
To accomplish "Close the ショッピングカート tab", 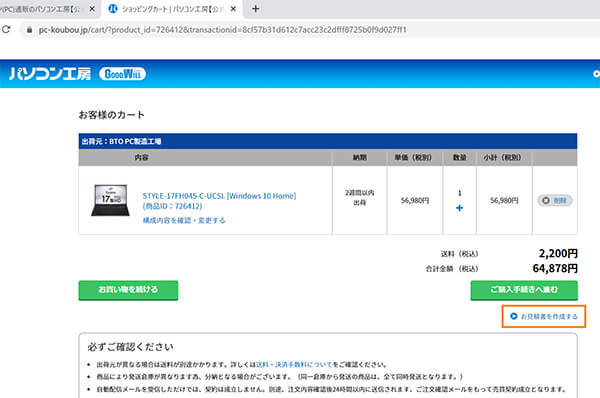I will 233,8.
